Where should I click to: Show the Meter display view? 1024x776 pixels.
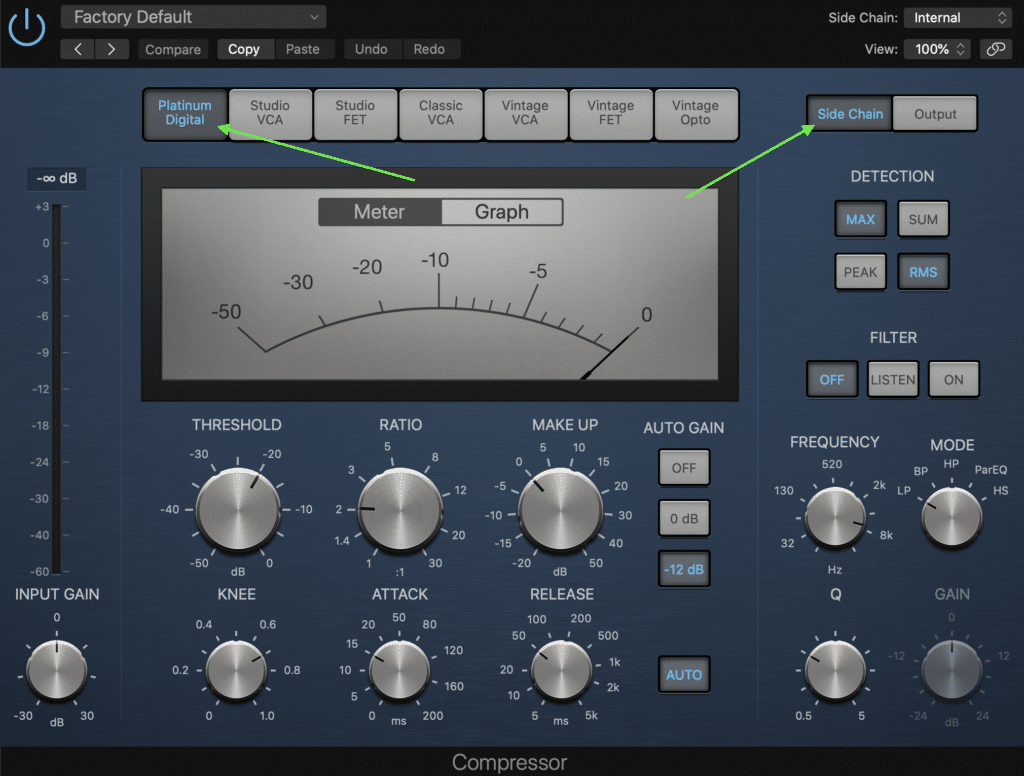tap(379, 212)
